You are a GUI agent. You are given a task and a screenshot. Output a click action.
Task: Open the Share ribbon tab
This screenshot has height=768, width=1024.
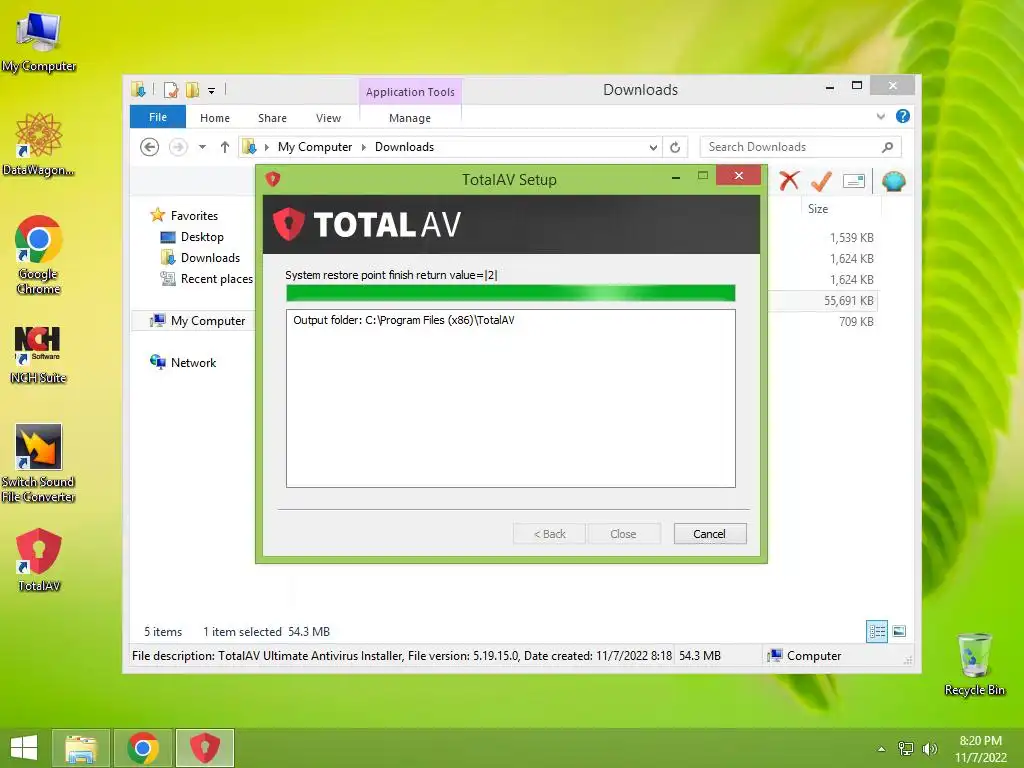coord(272,118)
